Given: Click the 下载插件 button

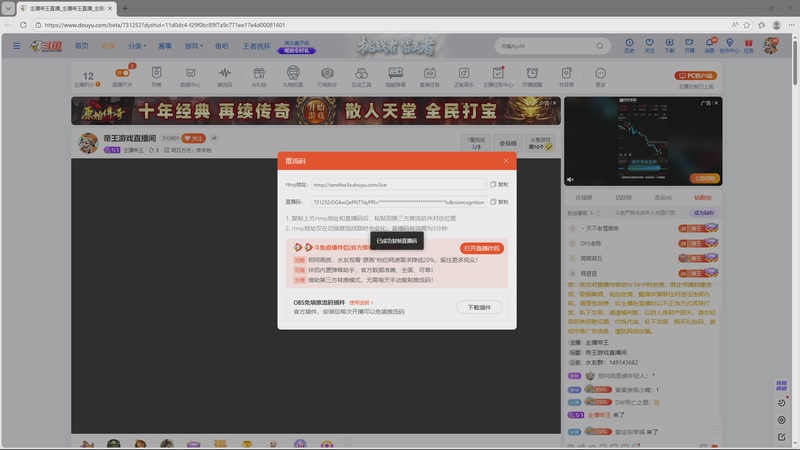Looking at the screenshot, I should click(x=479, y=307).
